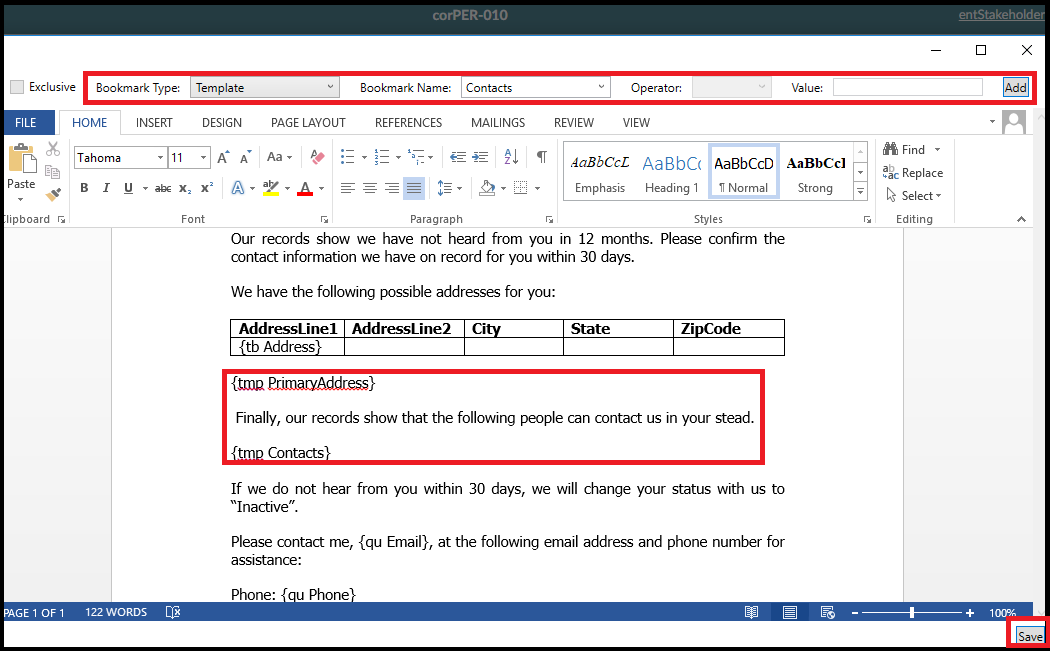Expand the Styles gallery
The image size is (1050, 651).
click(x=860, y=192)
